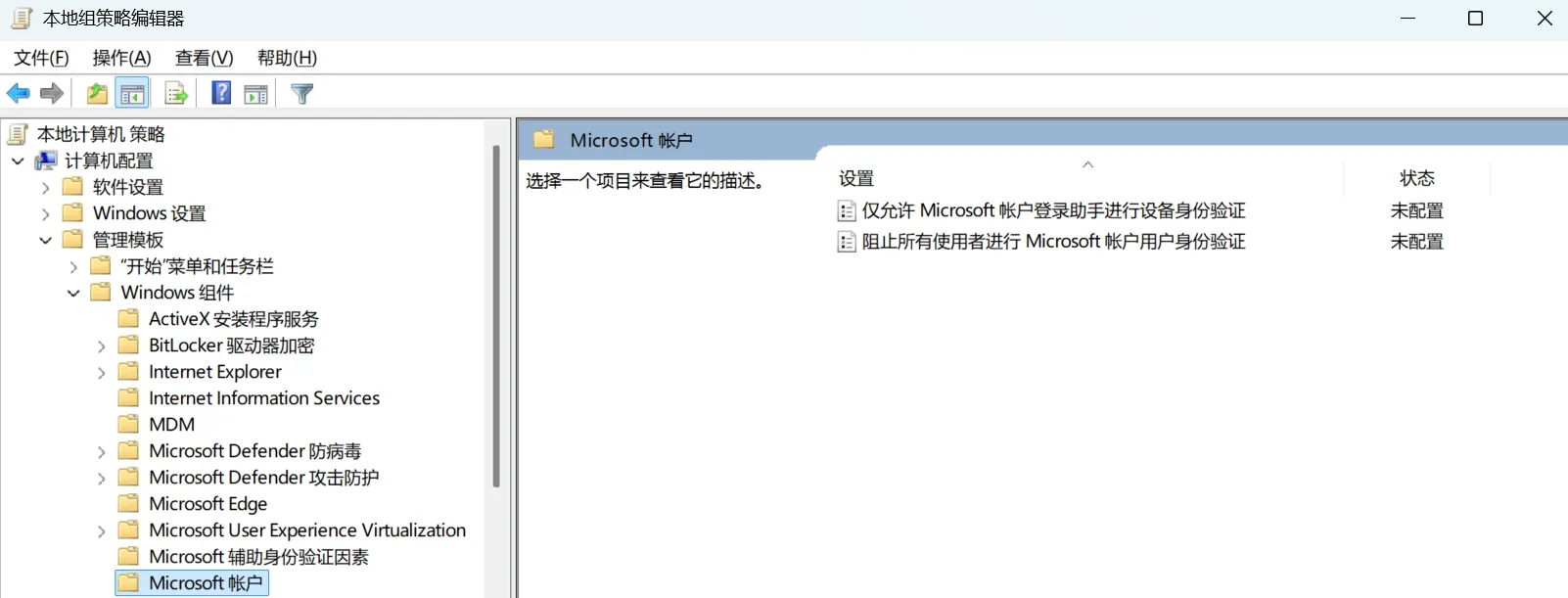
Task: Toggle show/hide action pane icon
Action: click(255, 94)
